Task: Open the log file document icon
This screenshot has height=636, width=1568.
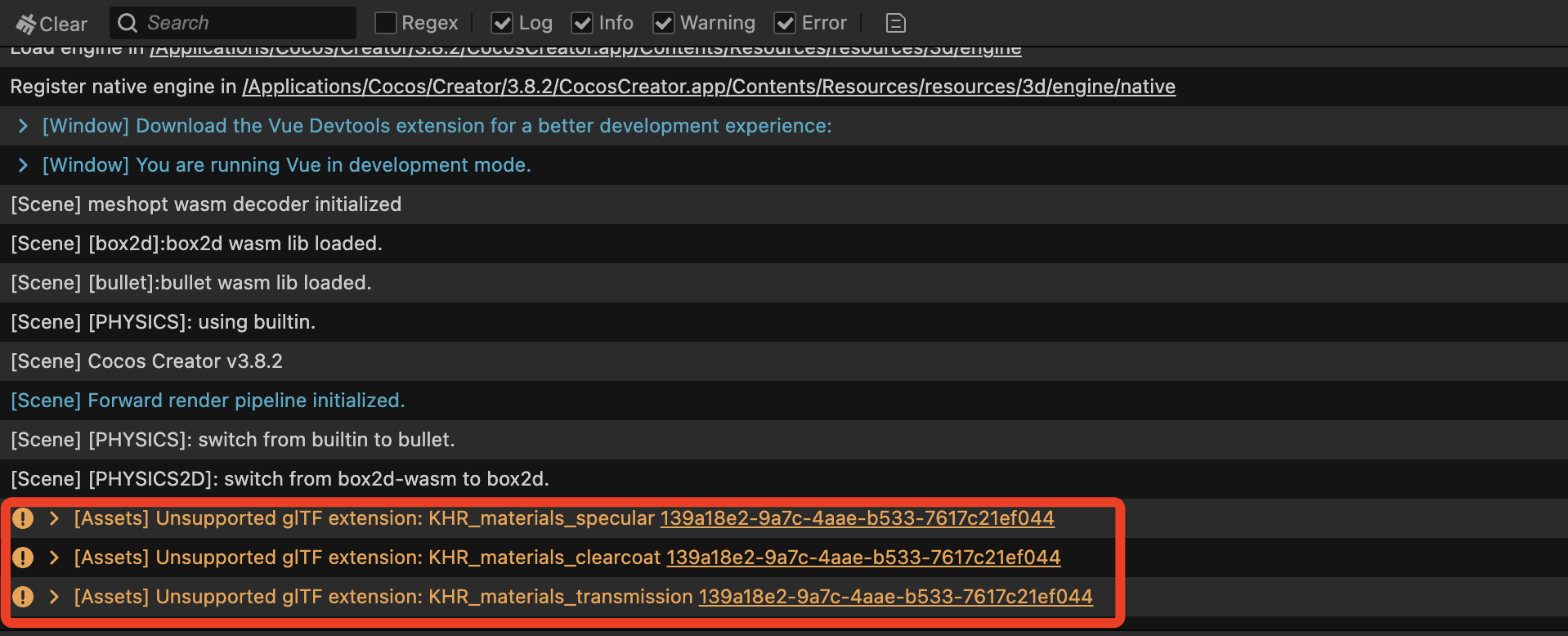Action: click(895, 23)
